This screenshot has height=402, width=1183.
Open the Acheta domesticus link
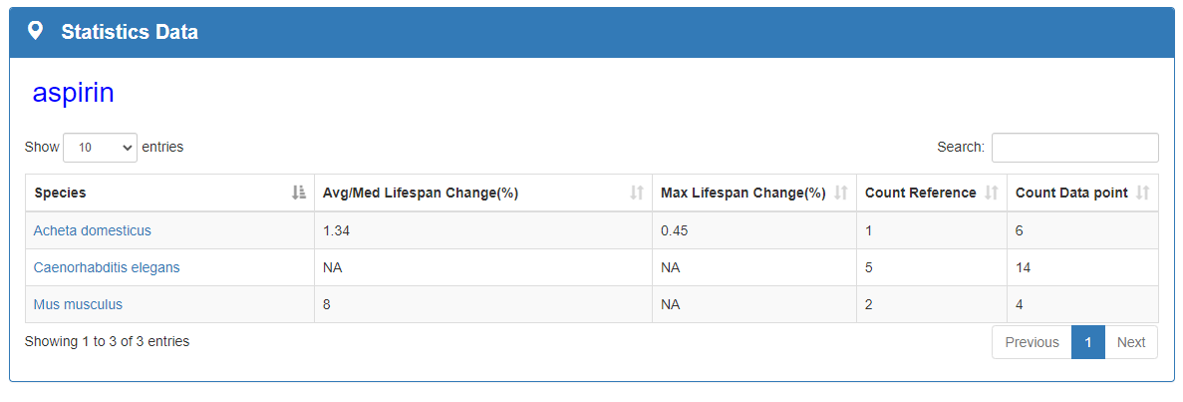92,231
